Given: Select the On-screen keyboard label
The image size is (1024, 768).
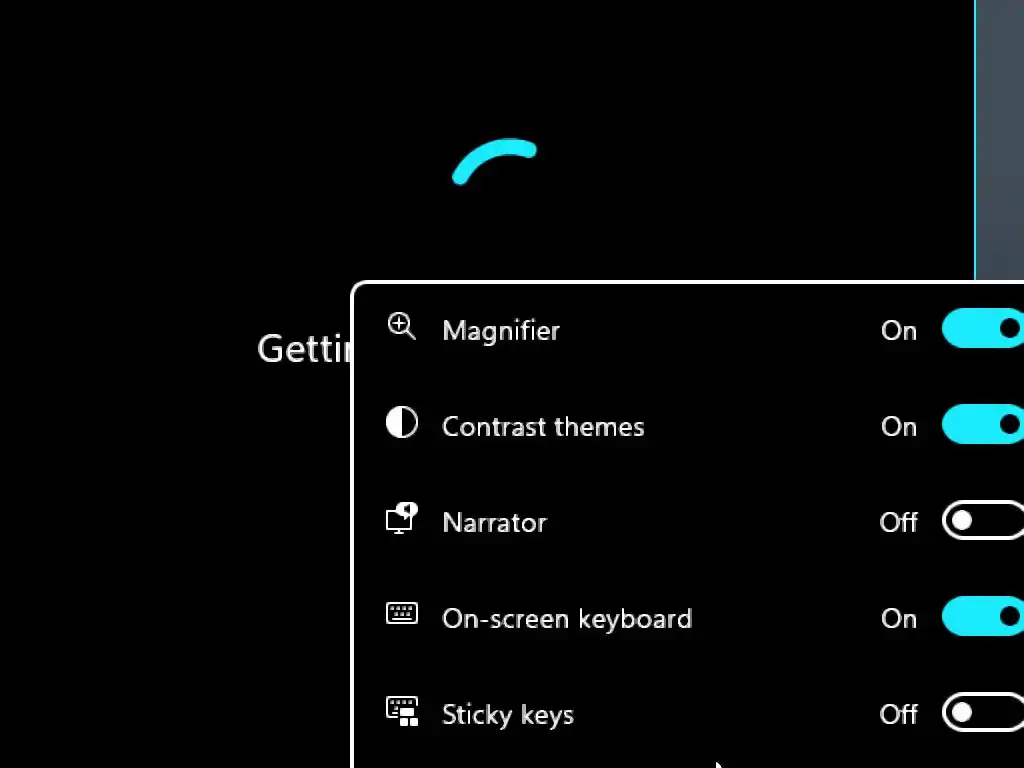Looking at the screenshot, I should click(x=567, y=619).
